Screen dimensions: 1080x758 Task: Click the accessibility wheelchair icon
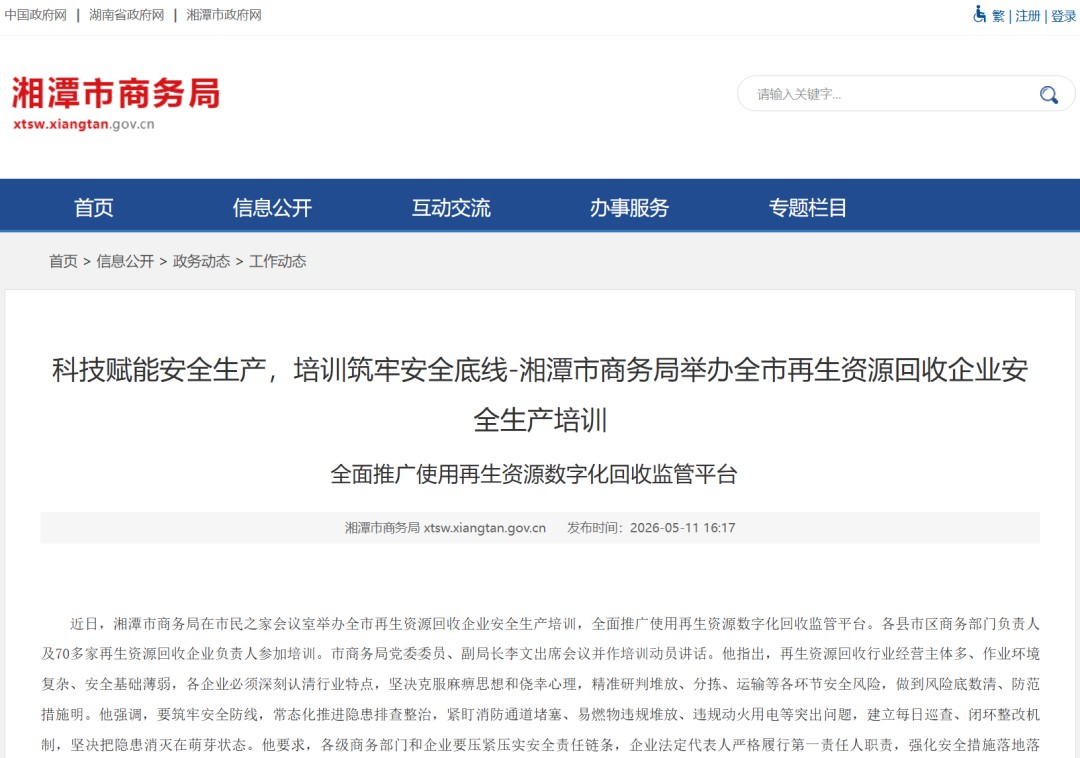(979, 14)
